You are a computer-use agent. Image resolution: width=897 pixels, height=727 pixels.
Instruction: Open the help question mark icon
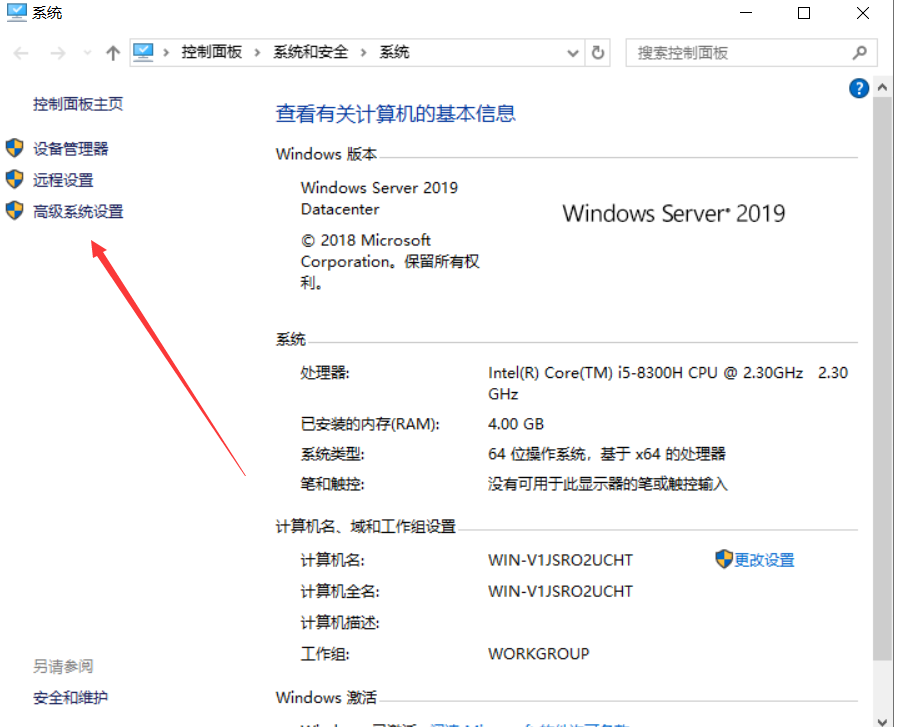(x=859, y=88)
